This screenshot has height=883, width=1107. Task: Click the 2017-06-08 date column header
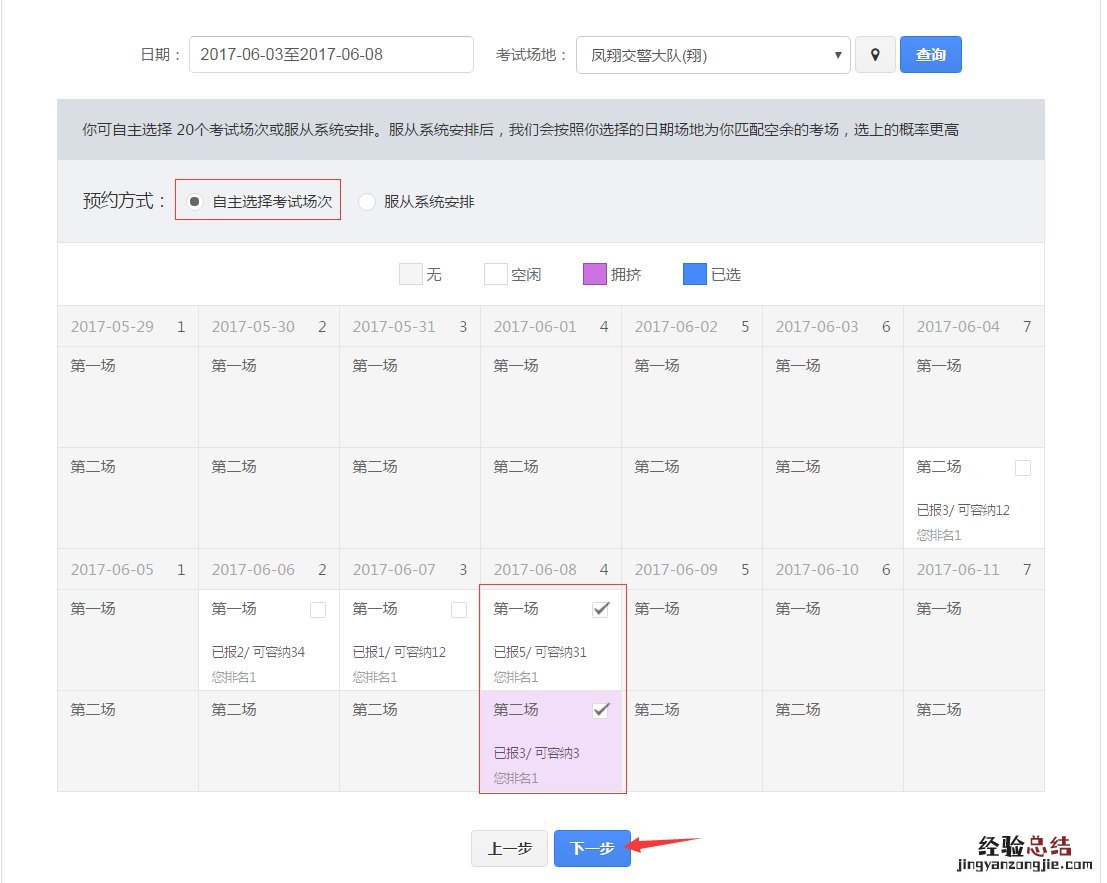pyautogui.click(x=550, y=570)
